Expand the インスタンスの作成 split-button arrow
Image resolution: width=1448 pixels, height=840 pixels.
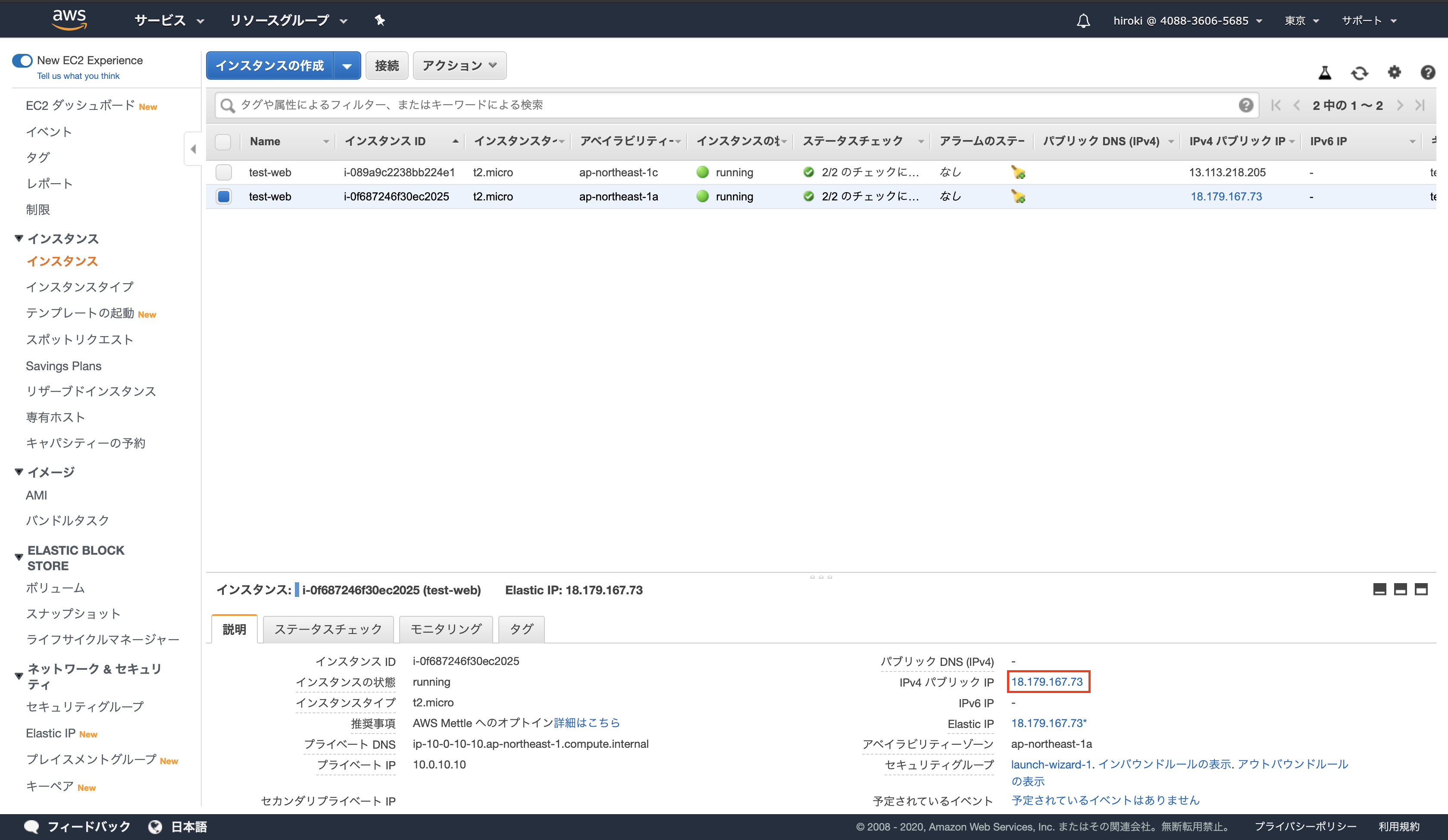(x=347, y=65)
